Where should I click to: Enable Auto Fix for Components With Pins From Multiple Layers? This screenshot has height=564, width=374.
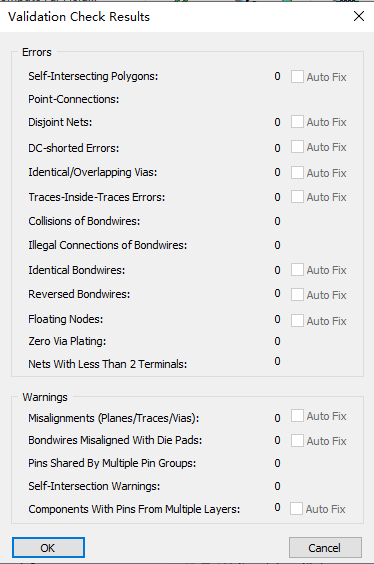click(296, 509)
